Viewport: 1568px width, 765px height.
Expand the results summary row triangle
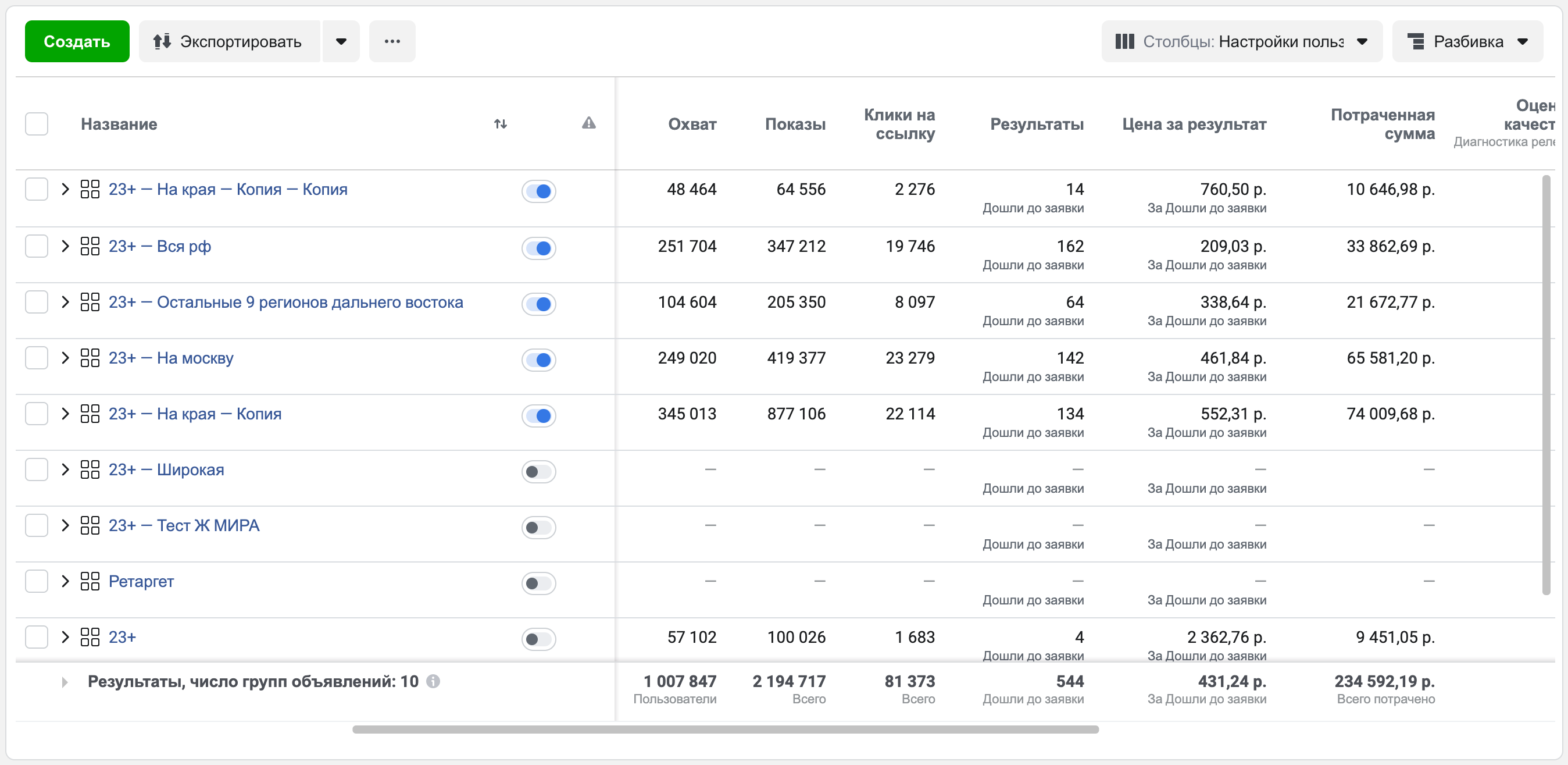[65, 682]
